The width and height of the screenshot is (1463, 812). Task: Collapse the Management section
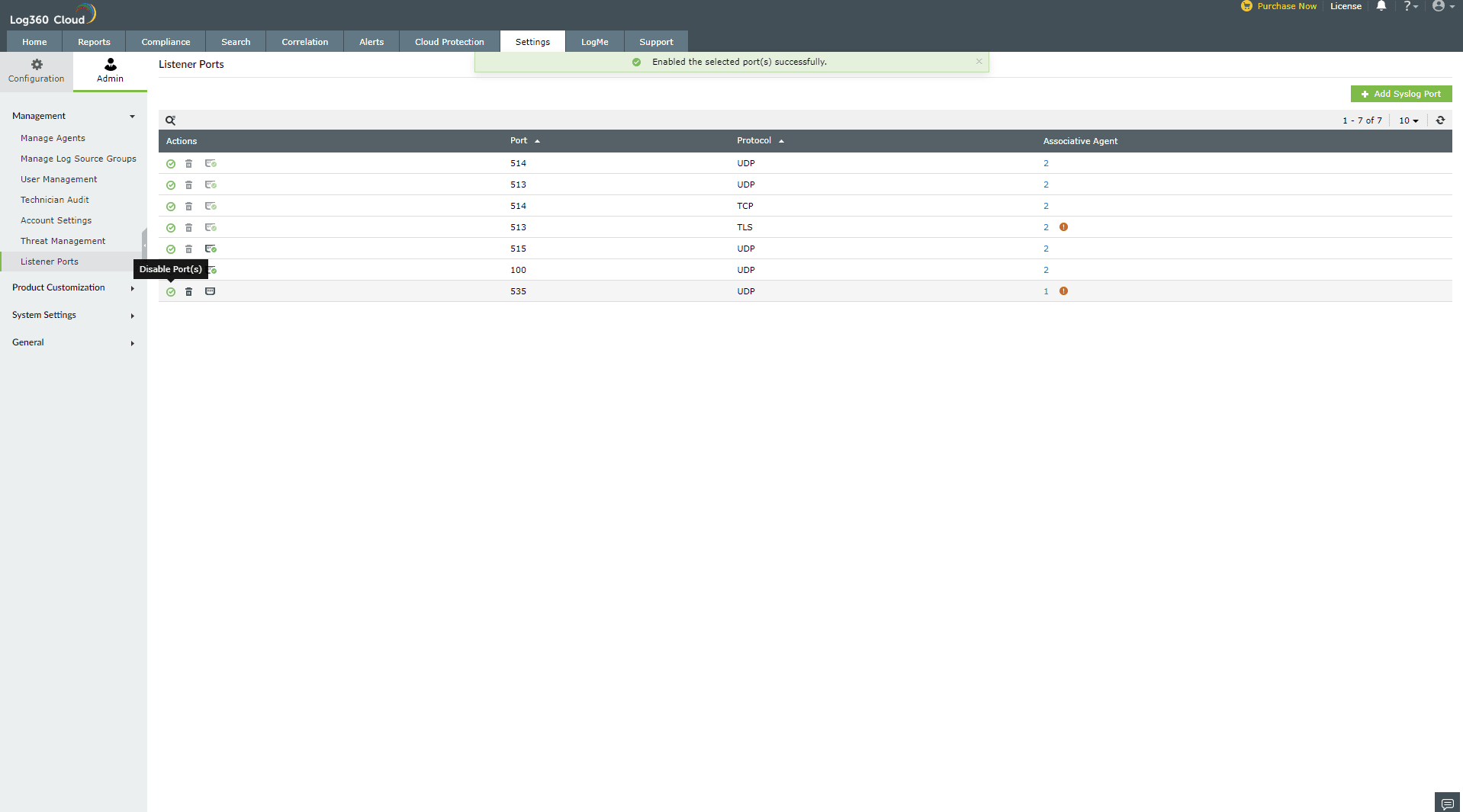click(x=73, y=117)
